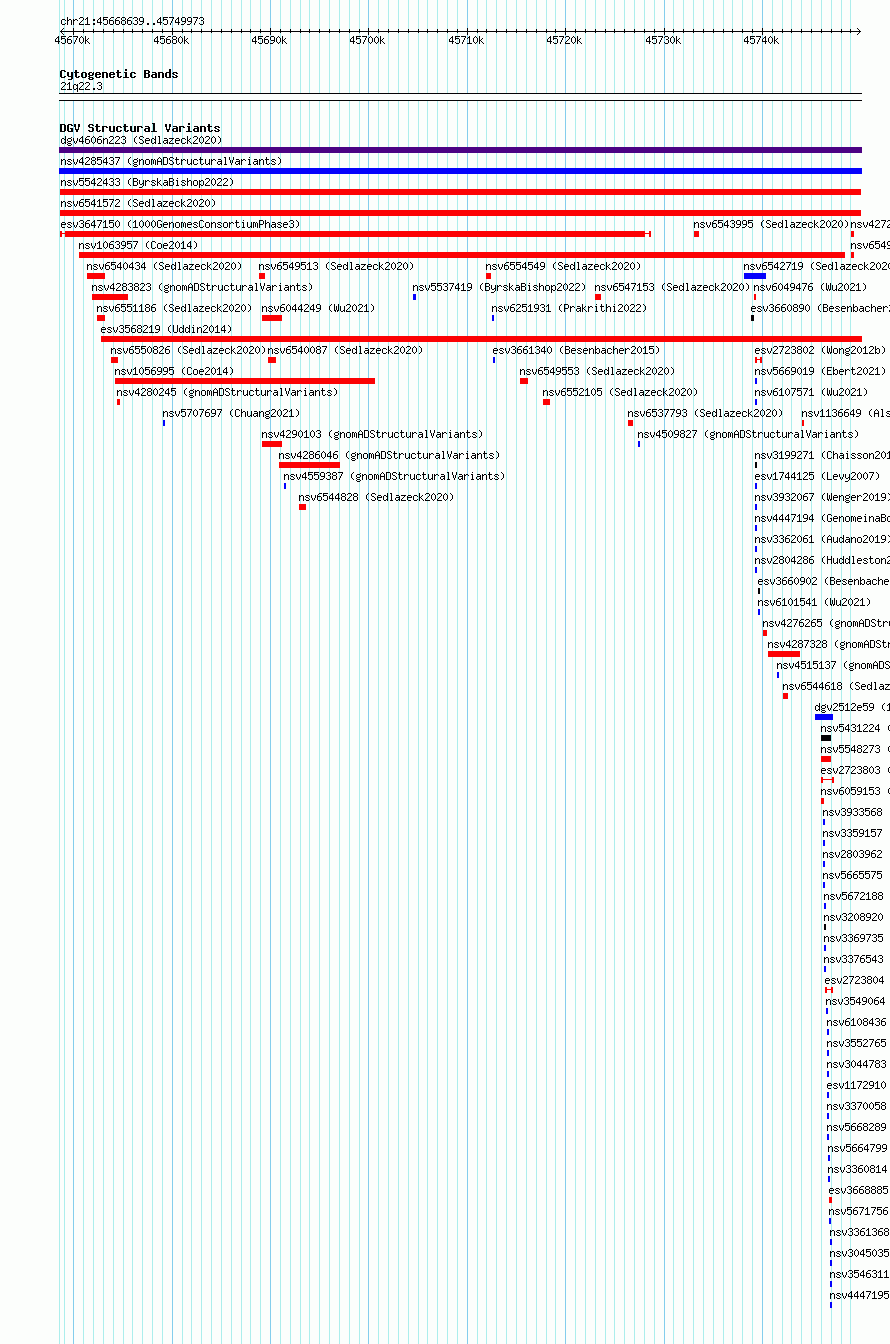Click the 45680k ruler tick label
This screenshot has height=1344, width=890.
pos(171,40)
